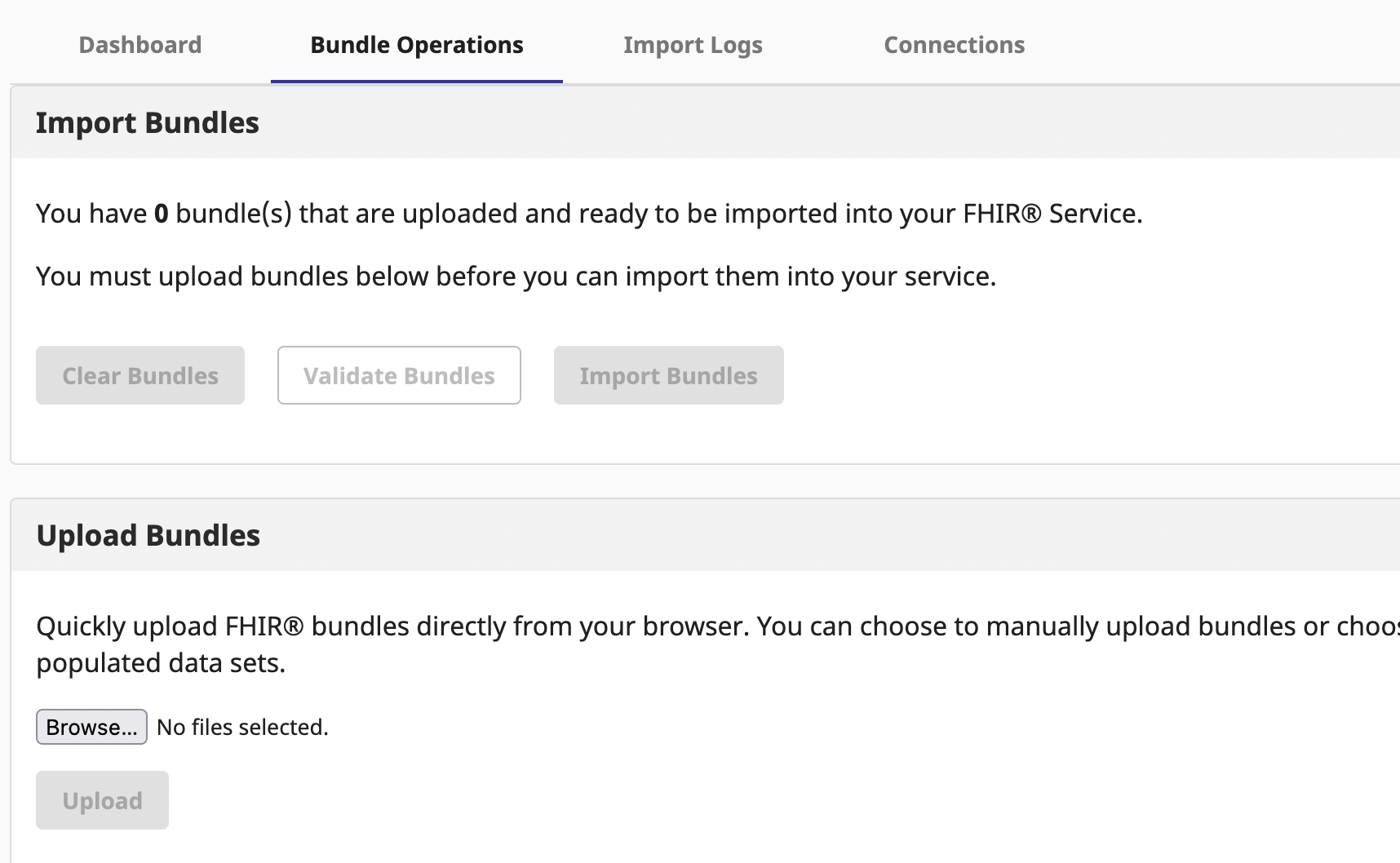This screenshot has width=1400, height=863.
Task: Click the 'FHIR® Service.' text in bundle status
Action: (x=1052, y=214)
